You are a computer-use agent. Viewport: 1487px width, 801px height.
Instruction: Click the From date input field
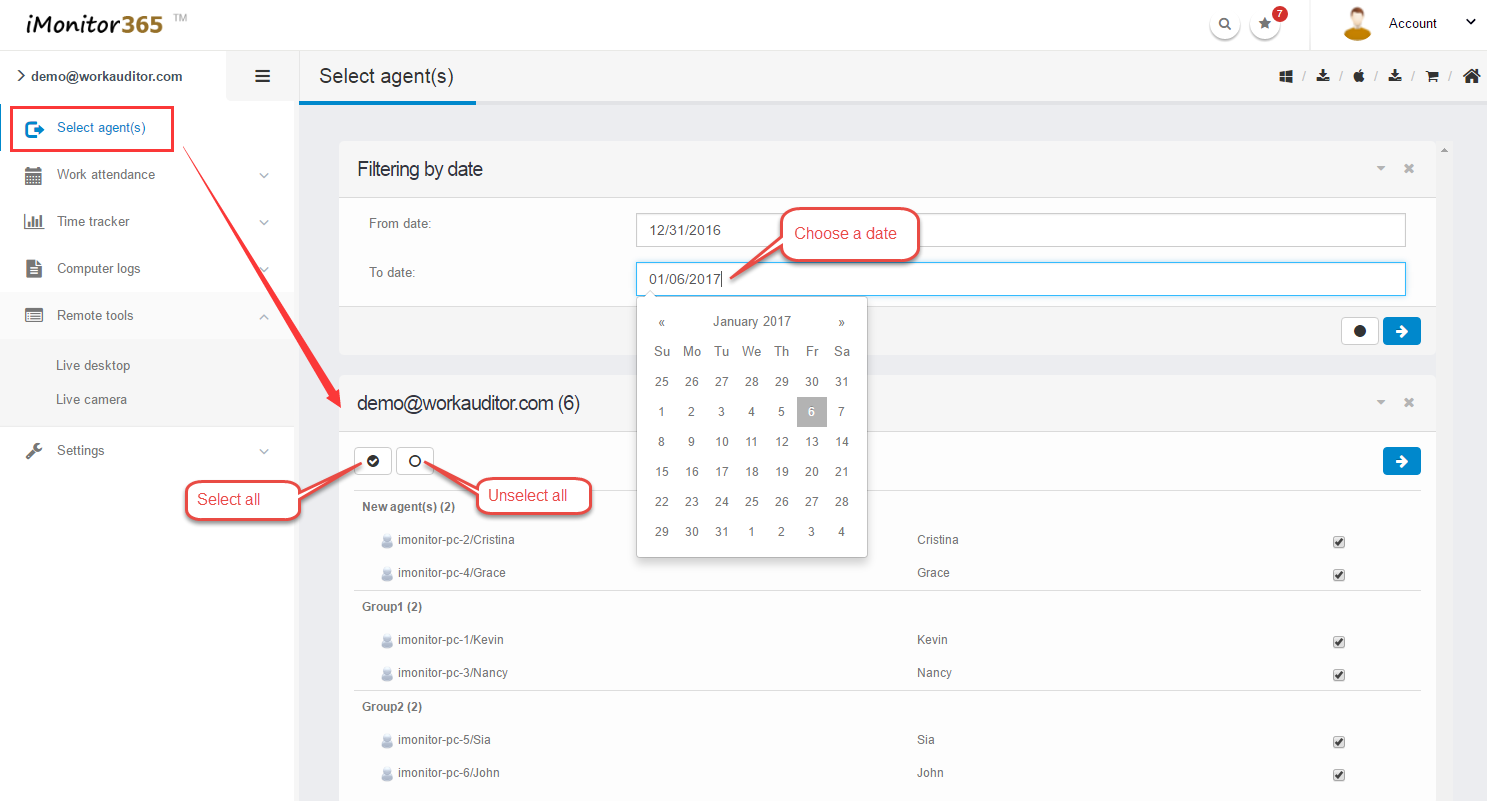[1021, 230]
